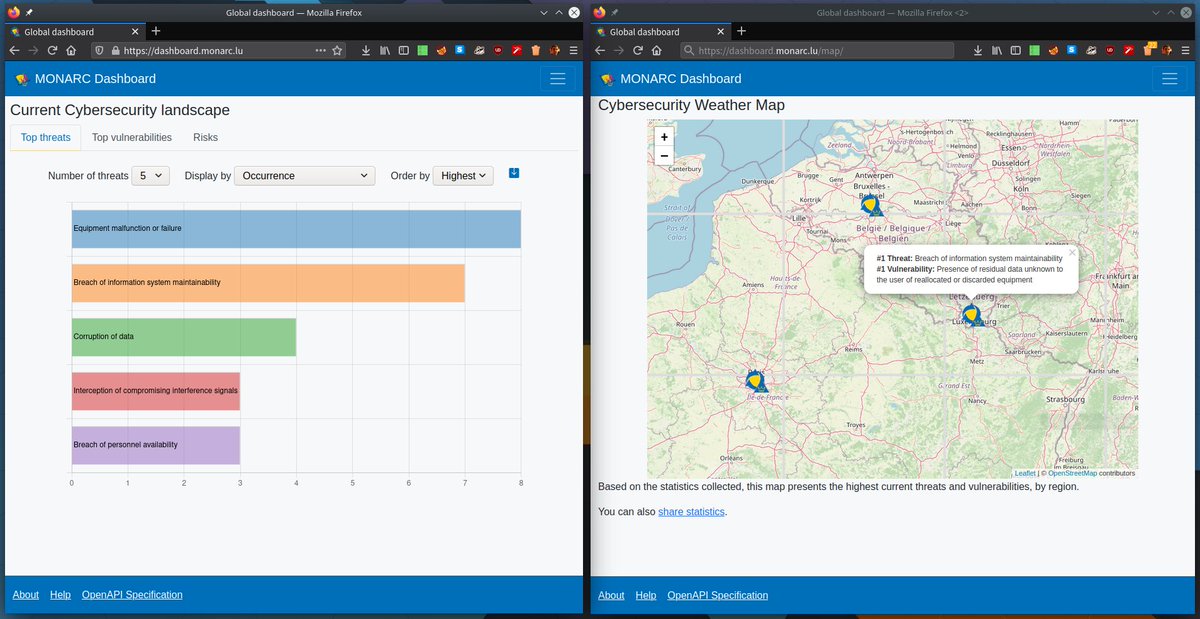Toggle navbar hamburger in left MONARC Dashboard

coord(558,78)
